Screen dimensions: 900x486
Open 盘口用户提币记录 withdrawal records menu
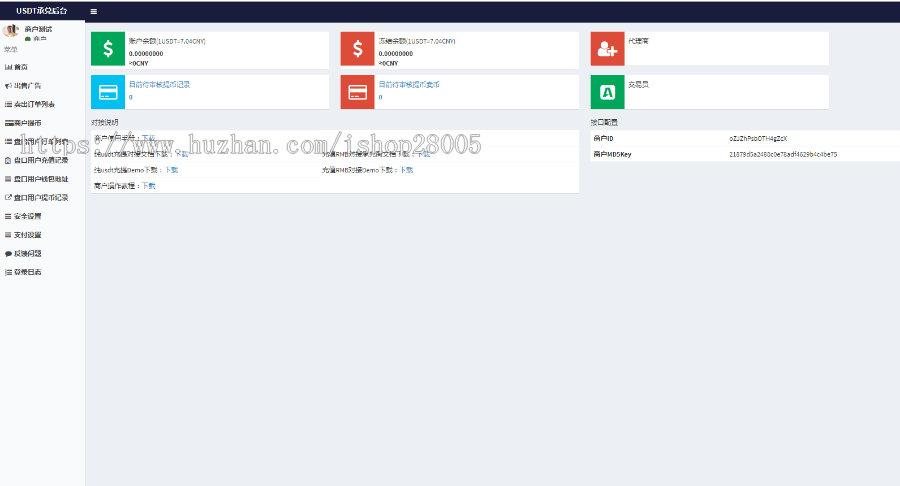[x=41, y=197]
